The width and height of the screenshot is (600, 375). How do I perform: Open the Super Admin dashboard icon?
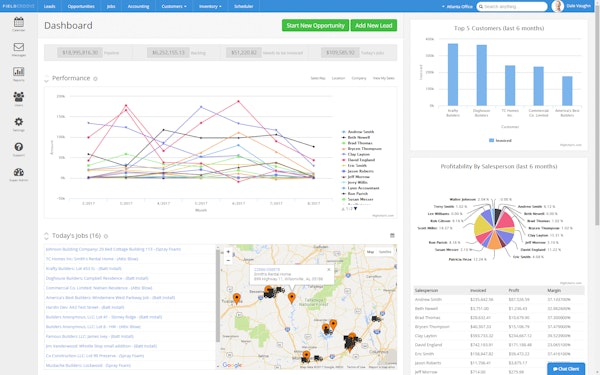point(18,172)
